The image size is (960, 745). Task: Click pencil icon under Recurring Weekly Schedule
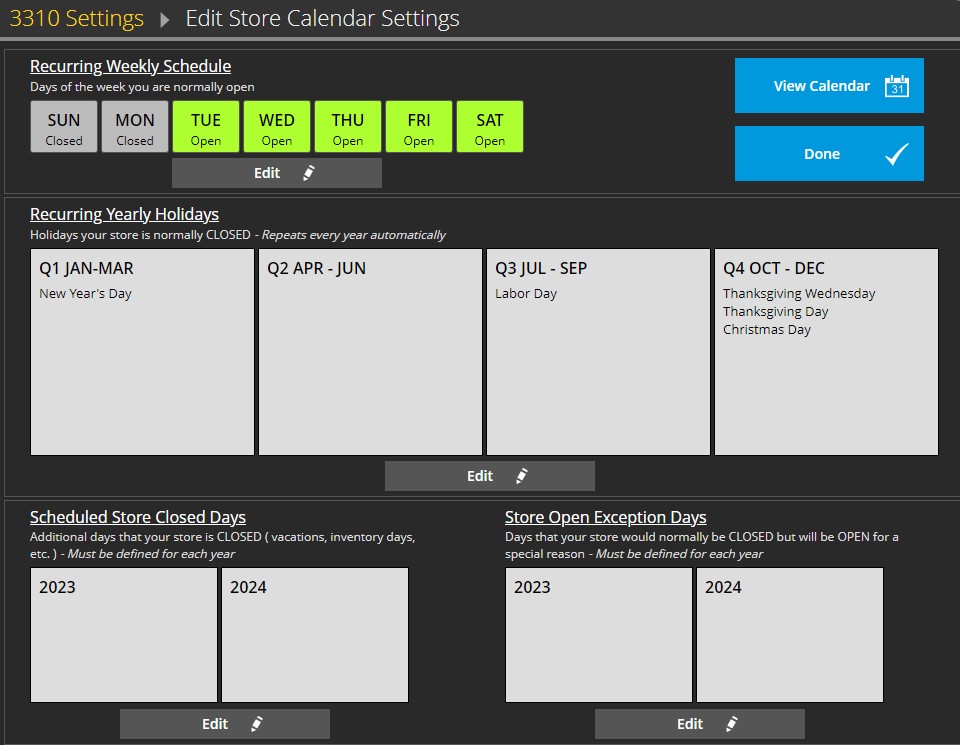click(x=308, y=173)
